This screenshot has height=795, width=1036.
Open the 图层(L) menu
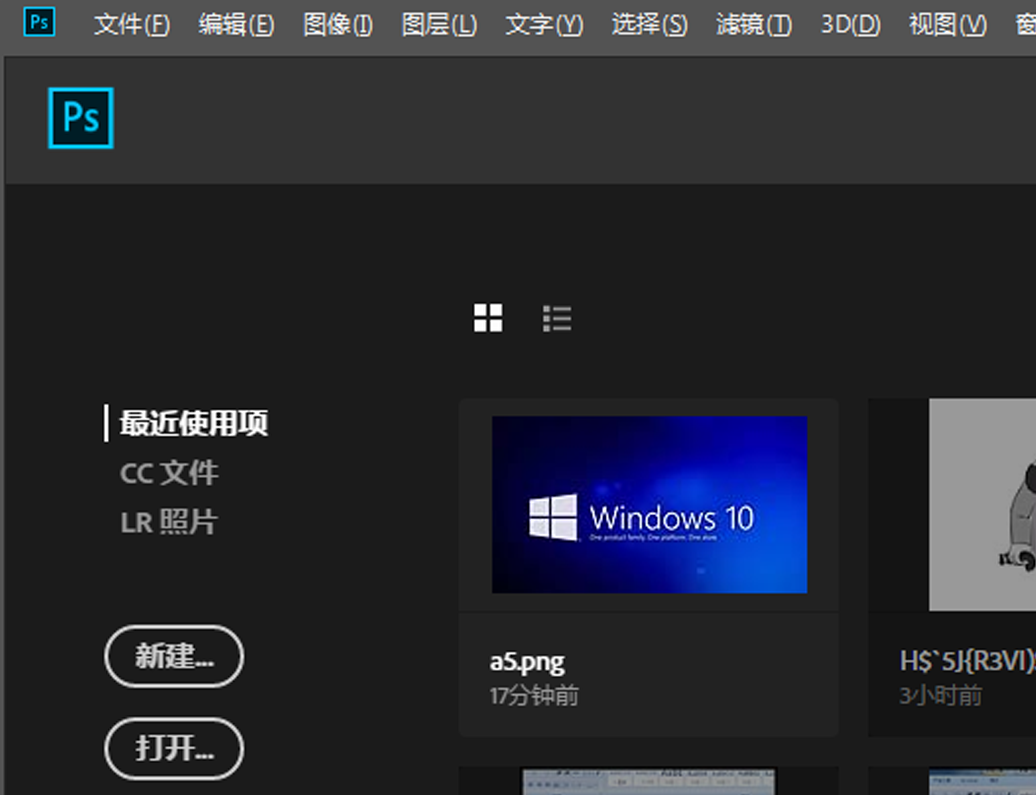point(439,24)
